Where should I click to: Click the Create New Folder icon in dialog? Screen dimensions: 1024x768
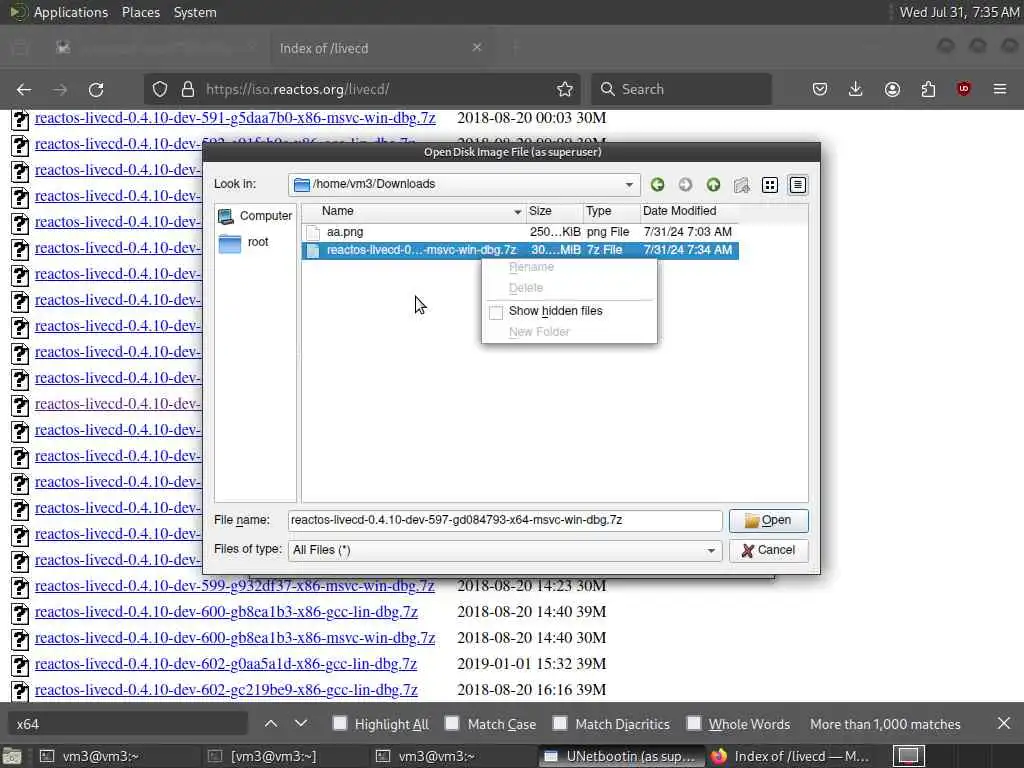[741, 185]
